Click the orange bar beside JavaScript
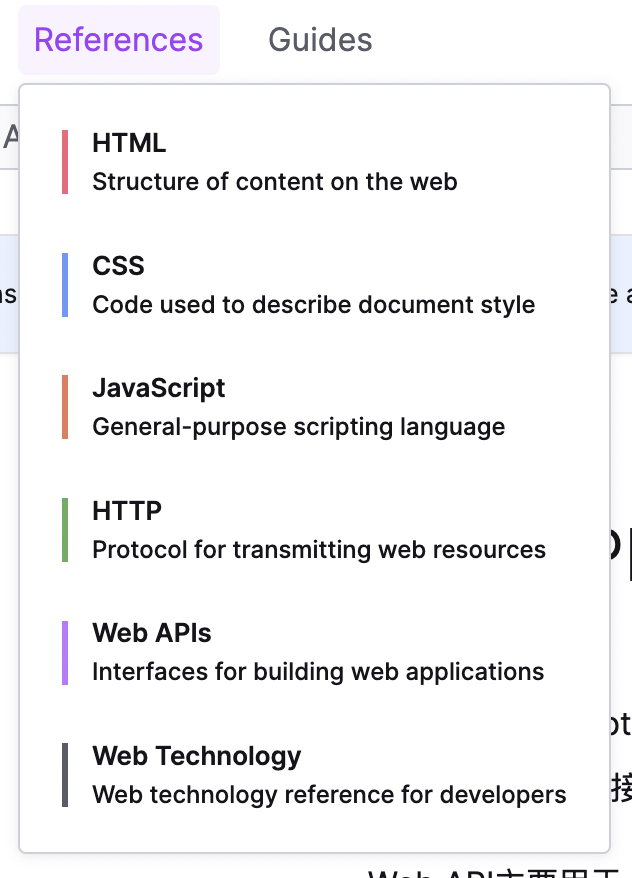Image resolution: width=632 pixels, height=878 pixels. click(x=65, y=407)
